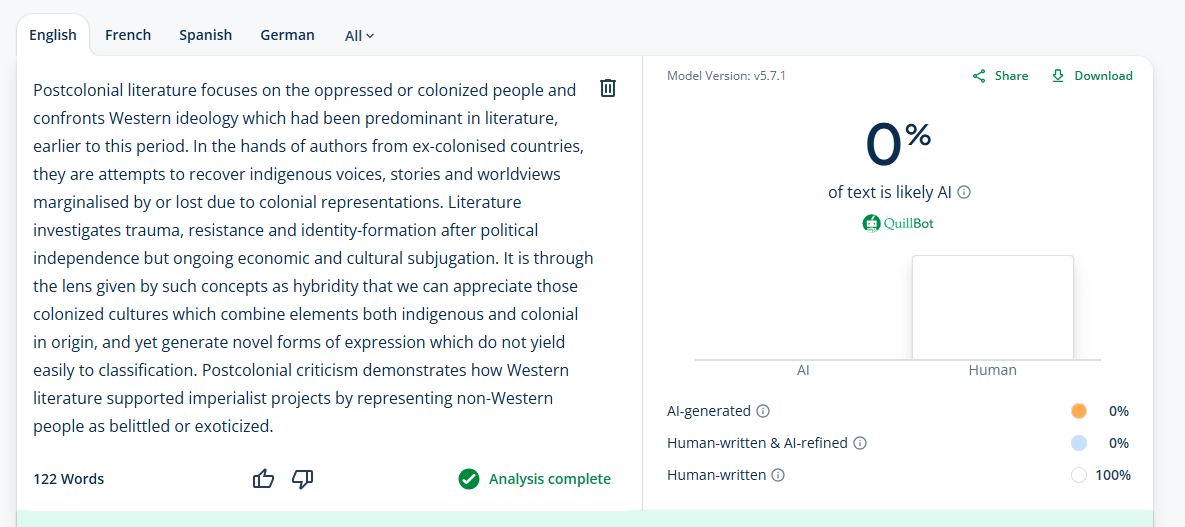Click the blue AI-refined color swatch
This screenshot has width=1185, height=527.
[x=1078, y=443]
